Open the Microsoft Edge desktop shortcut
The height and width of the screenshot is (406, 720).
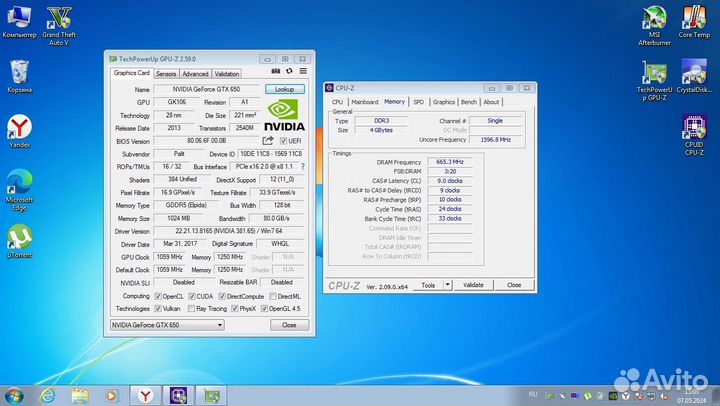coord(19,190)
